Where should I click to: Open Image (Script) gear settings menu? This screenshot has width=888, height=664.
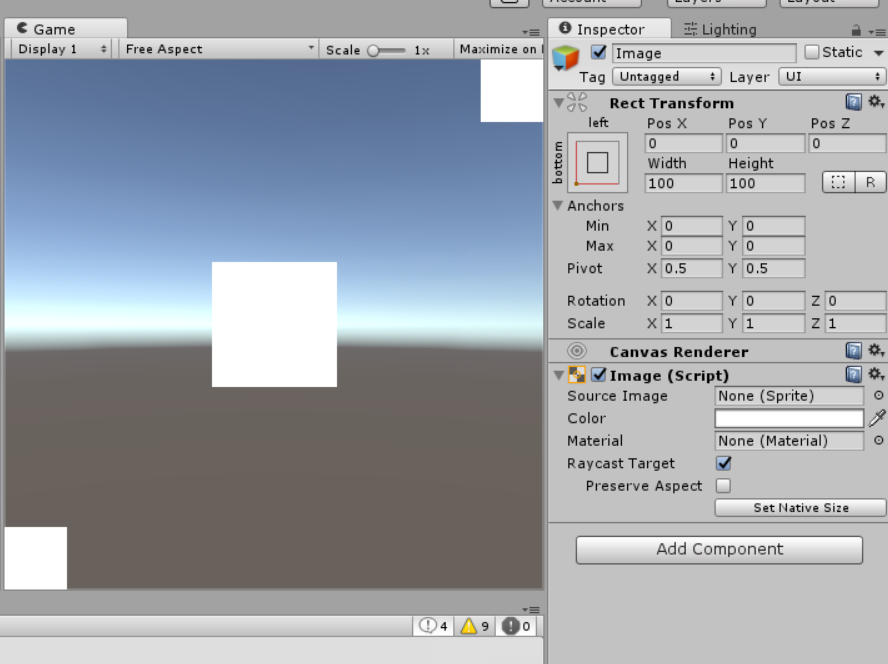pos(876,374)
